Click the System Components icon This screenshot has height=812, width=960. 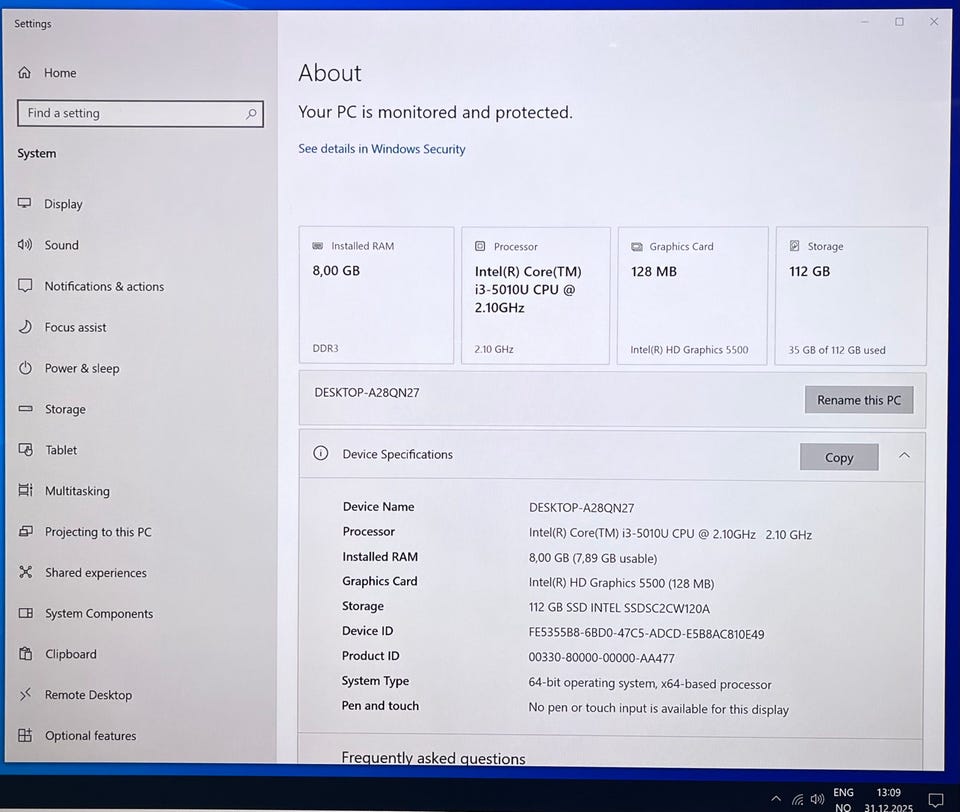pos(26,613)
